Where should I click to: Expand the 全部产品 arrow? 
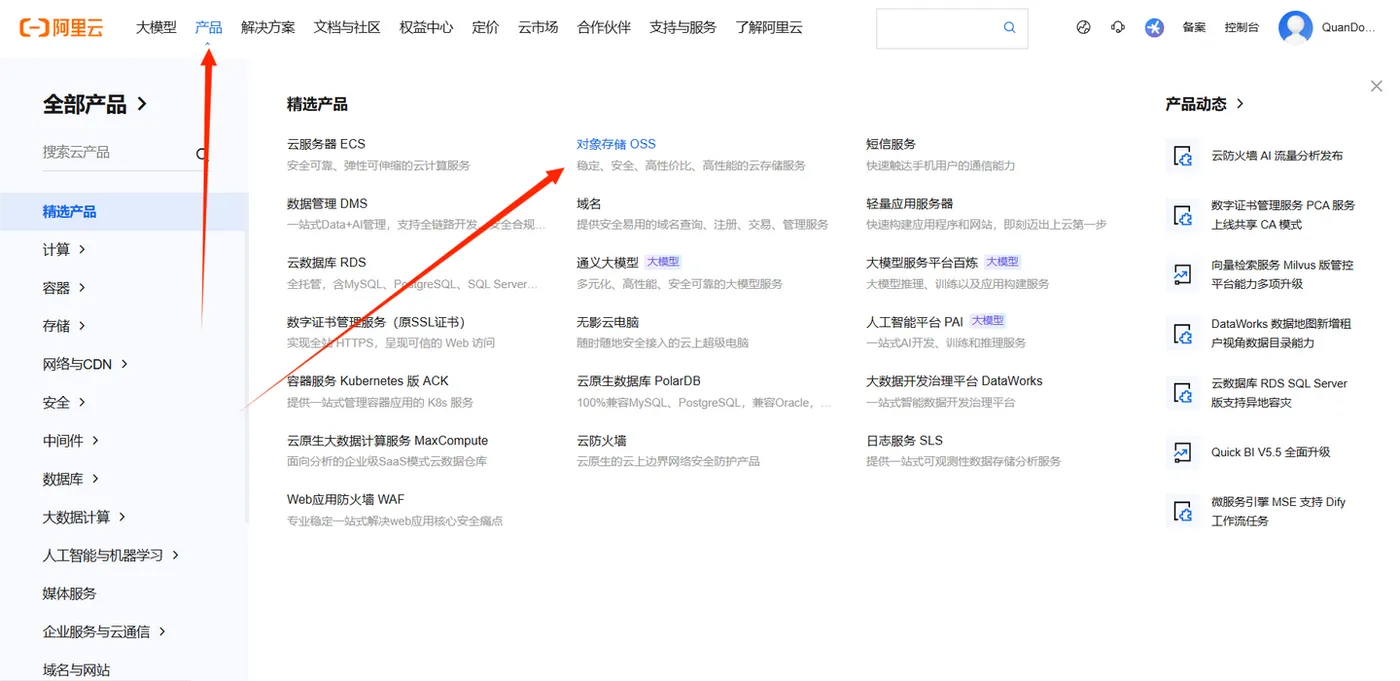point(142,103)
